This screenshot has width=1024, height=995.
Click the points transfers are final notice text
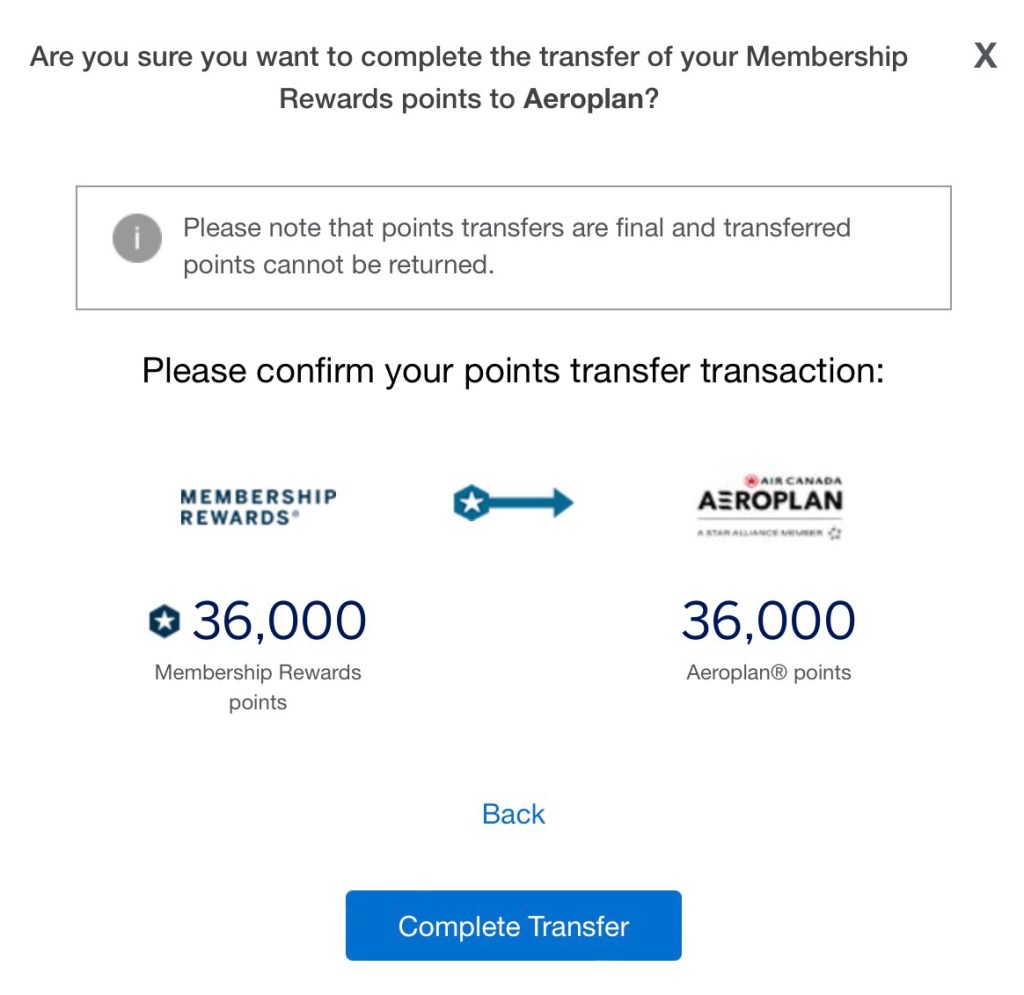[516, 247]
